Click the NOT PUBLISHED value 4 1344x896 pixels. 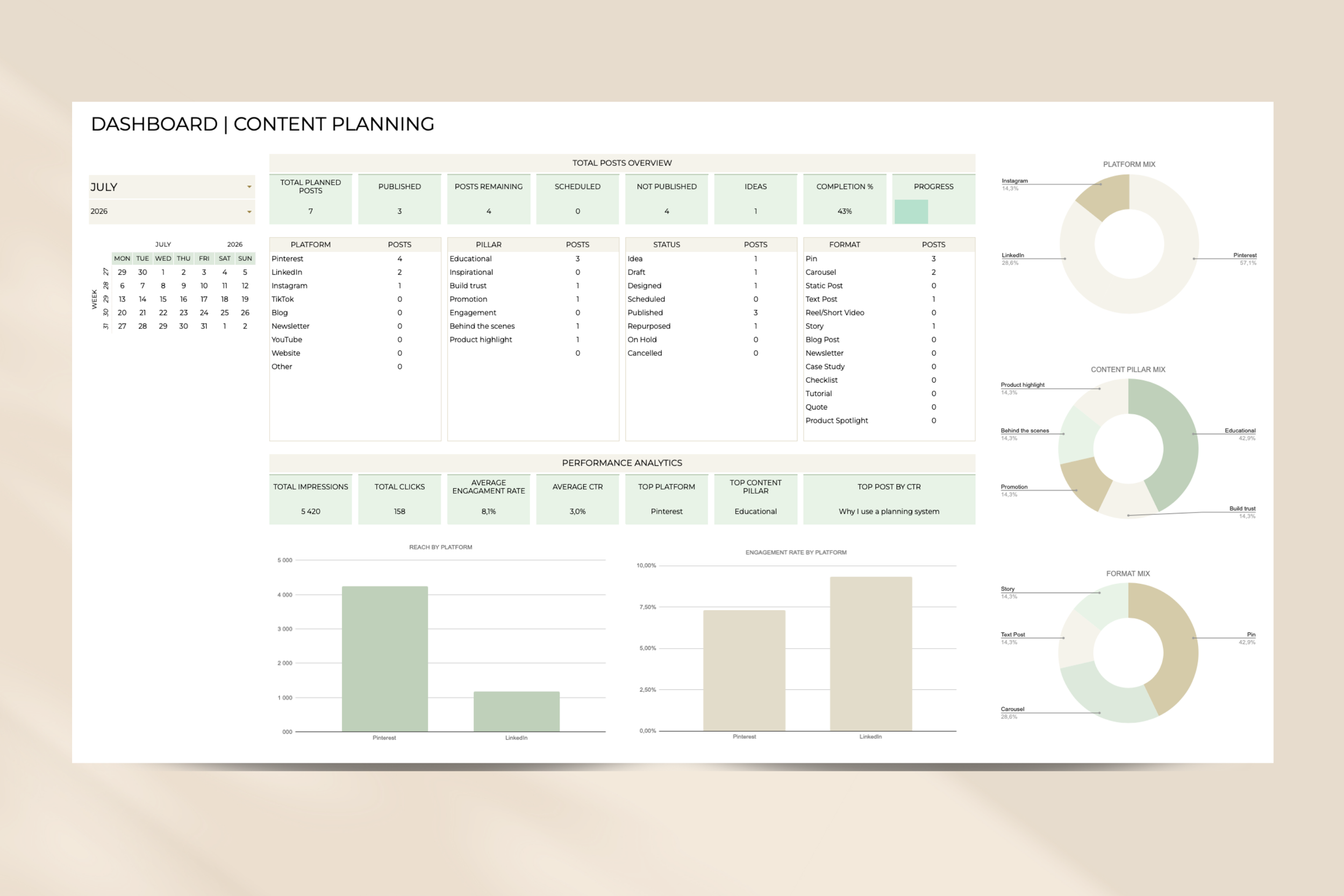[666, 211]
